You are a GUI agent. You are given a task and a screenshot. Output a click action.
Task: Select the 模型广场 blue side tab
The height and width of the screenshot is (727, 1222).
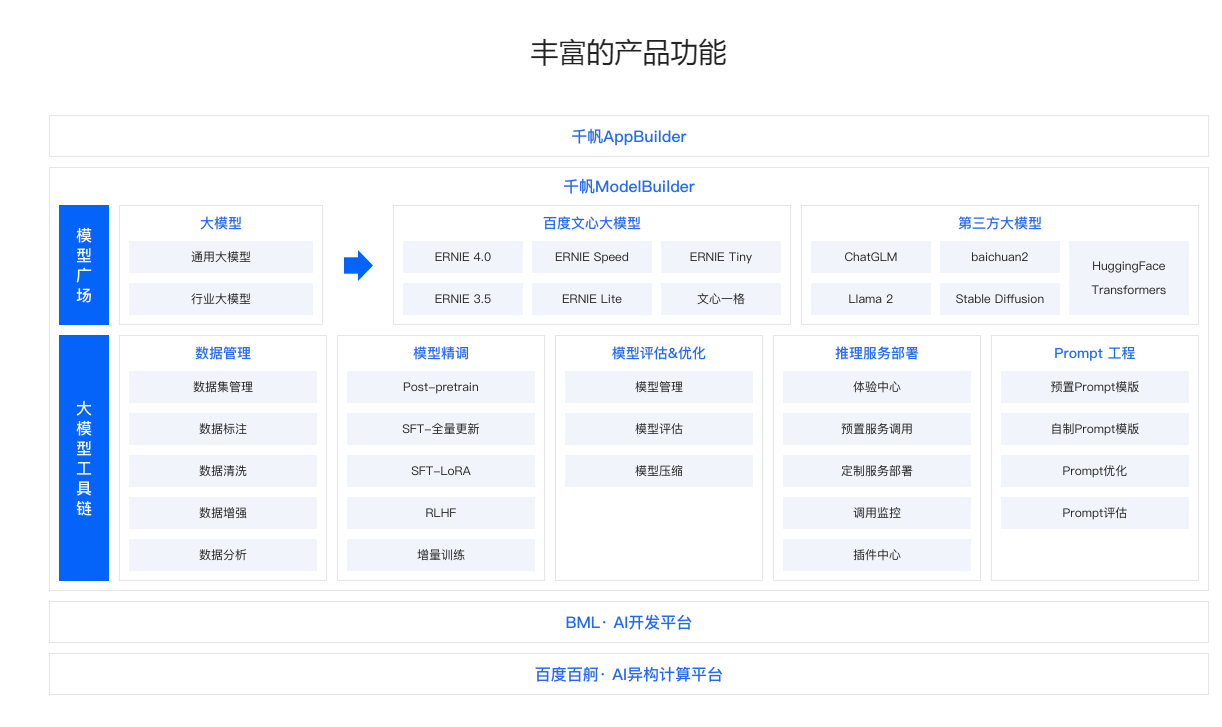click(84, 265)
